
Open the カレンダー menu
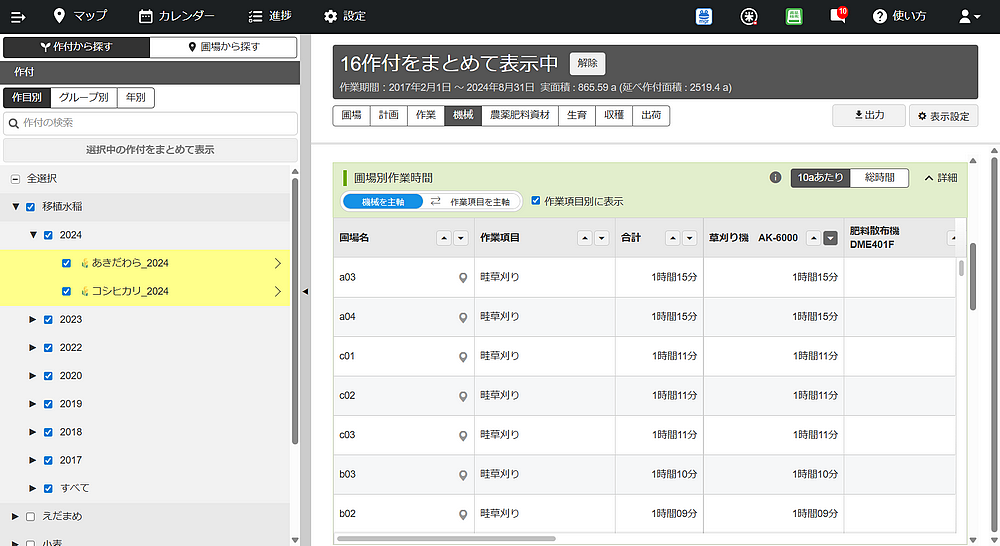pyautogui.click(x=176, y=16)
